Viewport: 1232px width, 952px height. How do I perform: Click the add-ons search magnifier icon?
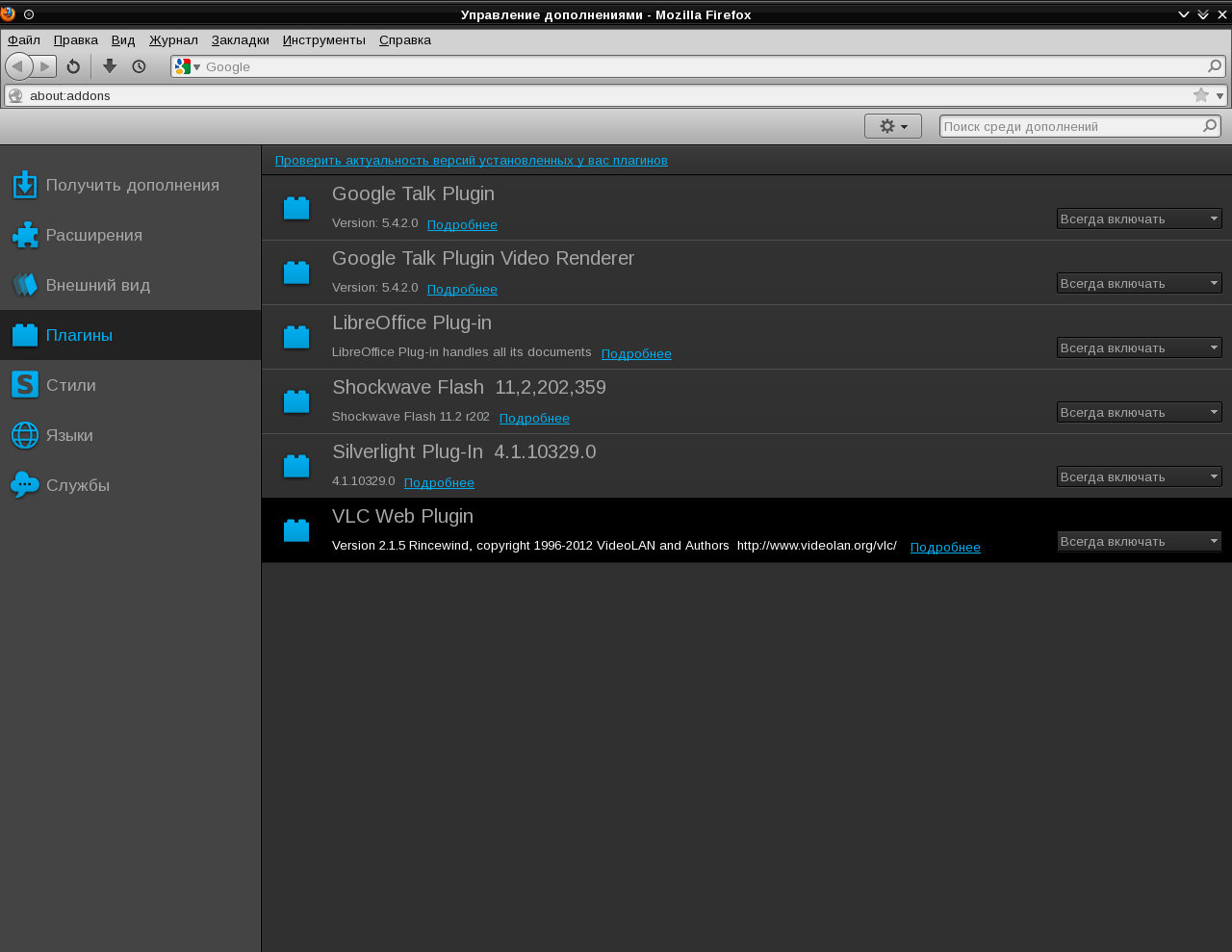point(1210,126)
